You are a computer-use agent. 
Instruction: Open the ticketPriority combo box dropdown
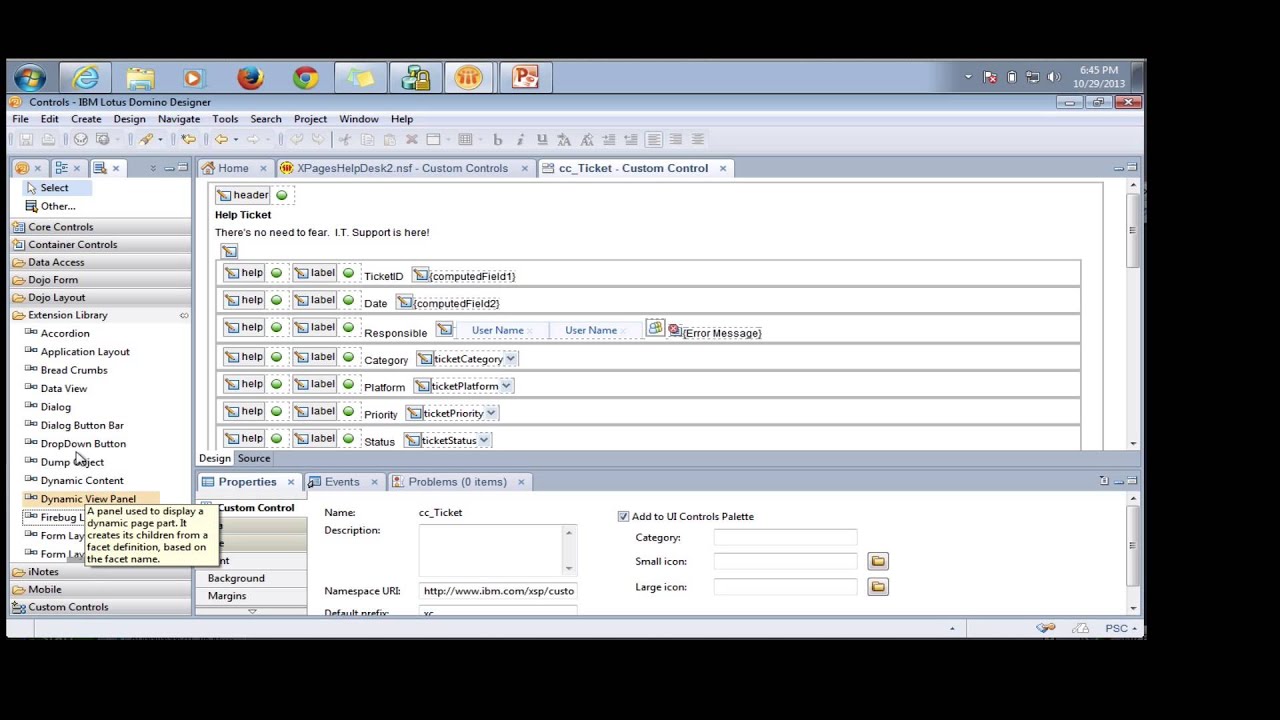[491, 412]
